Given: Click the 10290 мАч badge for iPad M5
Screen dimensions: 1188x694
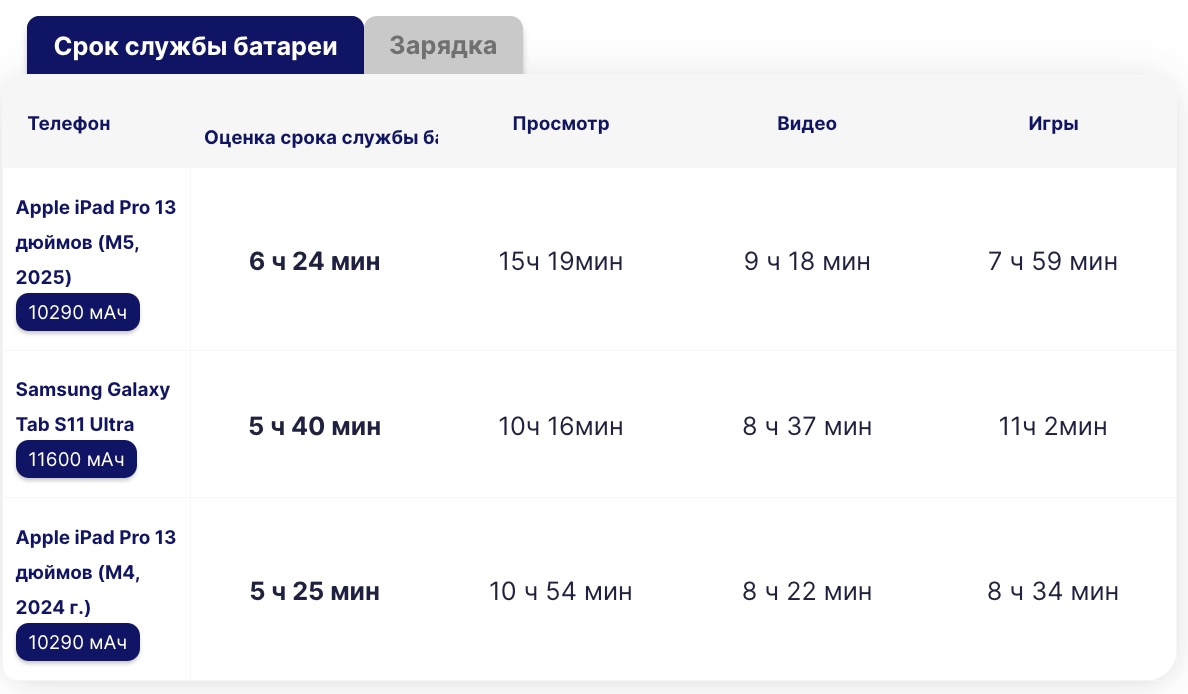Looking at the screenshot, I should point(78,313).
